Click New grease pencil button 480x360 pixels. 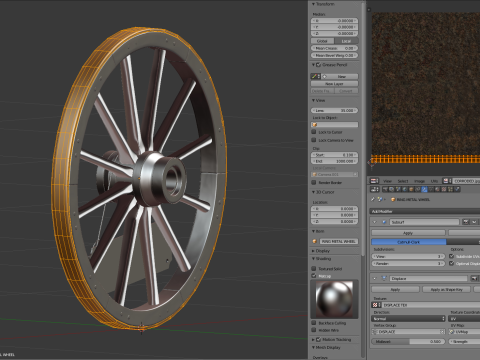tap(340, 76)
